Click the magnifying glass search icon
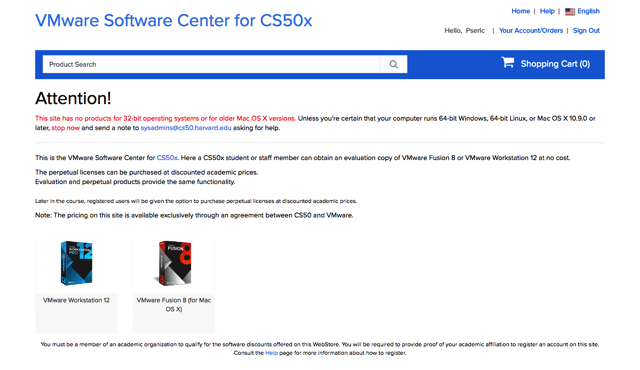Viewport: 640px width, 370px height. pyautogui.click(x=393, y=64)
